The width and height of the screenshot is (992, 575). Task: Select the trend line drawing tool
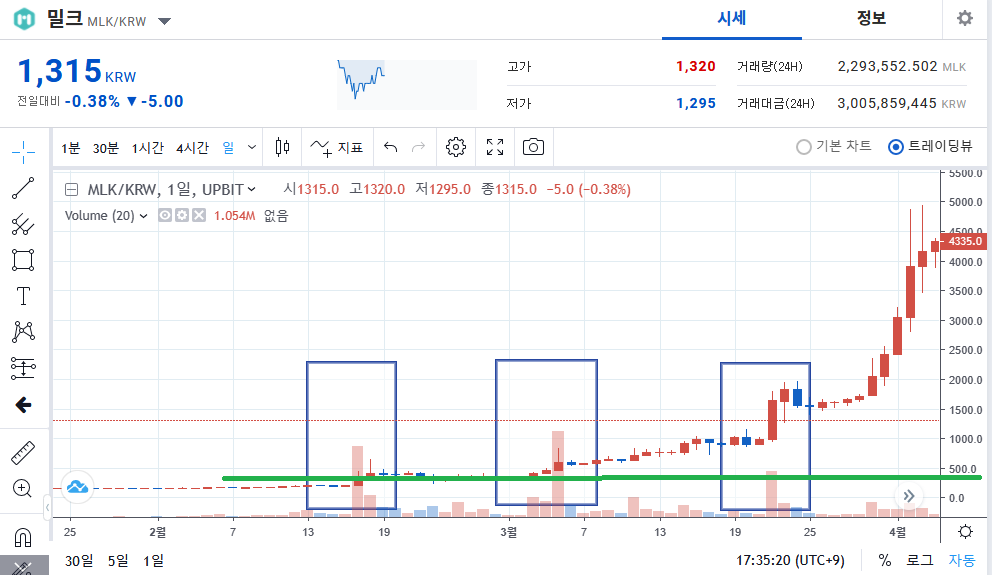click(23, 188)
